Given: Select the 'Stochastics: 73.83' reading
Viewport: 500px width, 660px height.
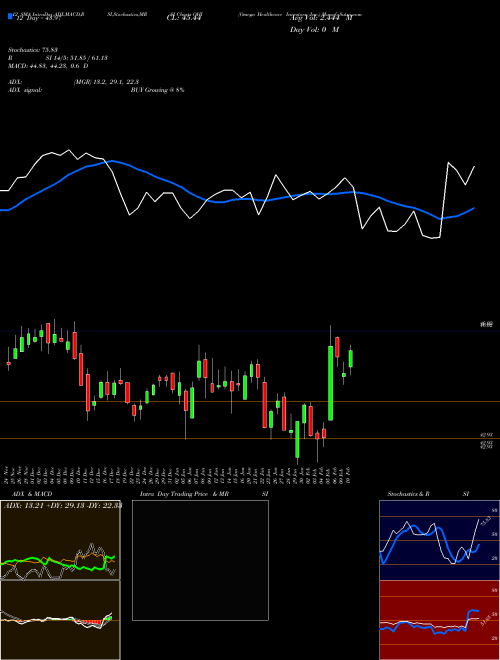Looking at the screenshot, I should [x=32, y=50].
